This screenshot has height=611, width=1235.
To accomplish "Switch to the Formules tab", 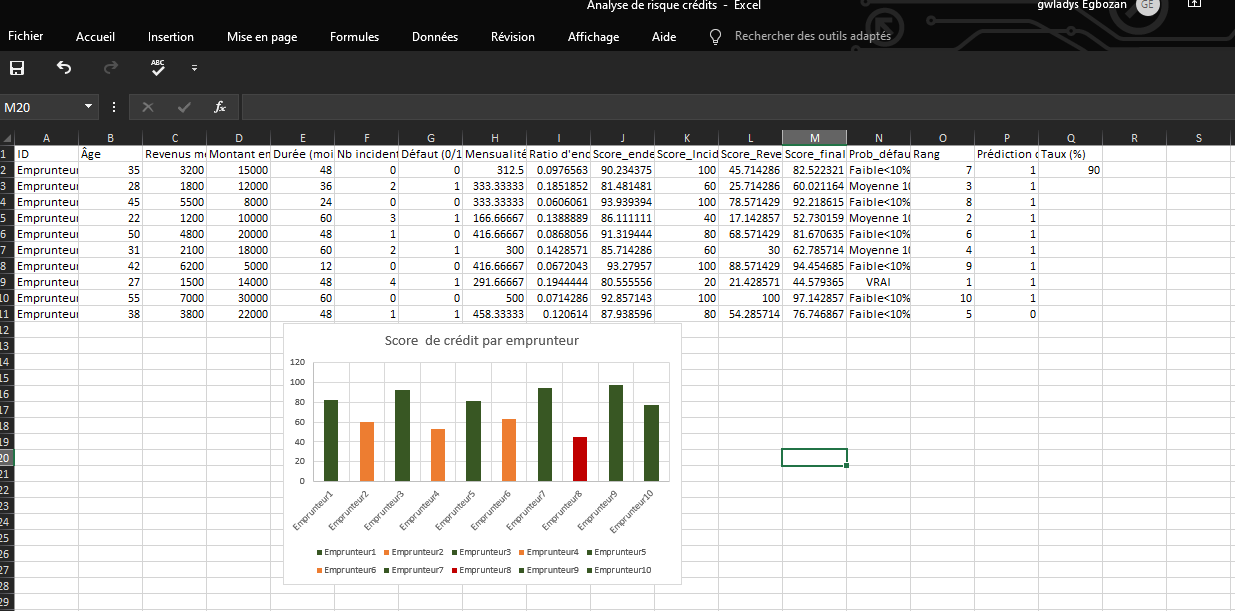I will [354, 37].
